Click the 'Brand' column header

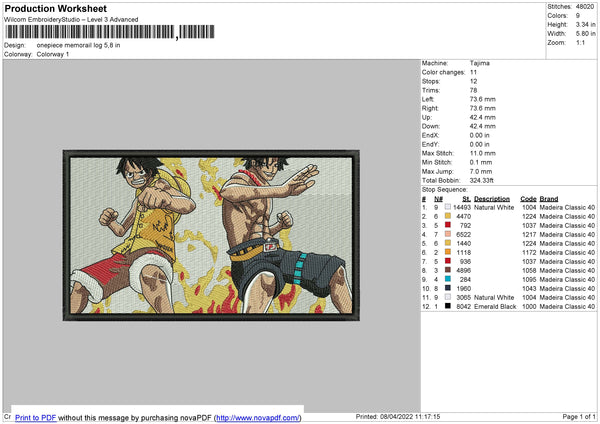[549, 199]
